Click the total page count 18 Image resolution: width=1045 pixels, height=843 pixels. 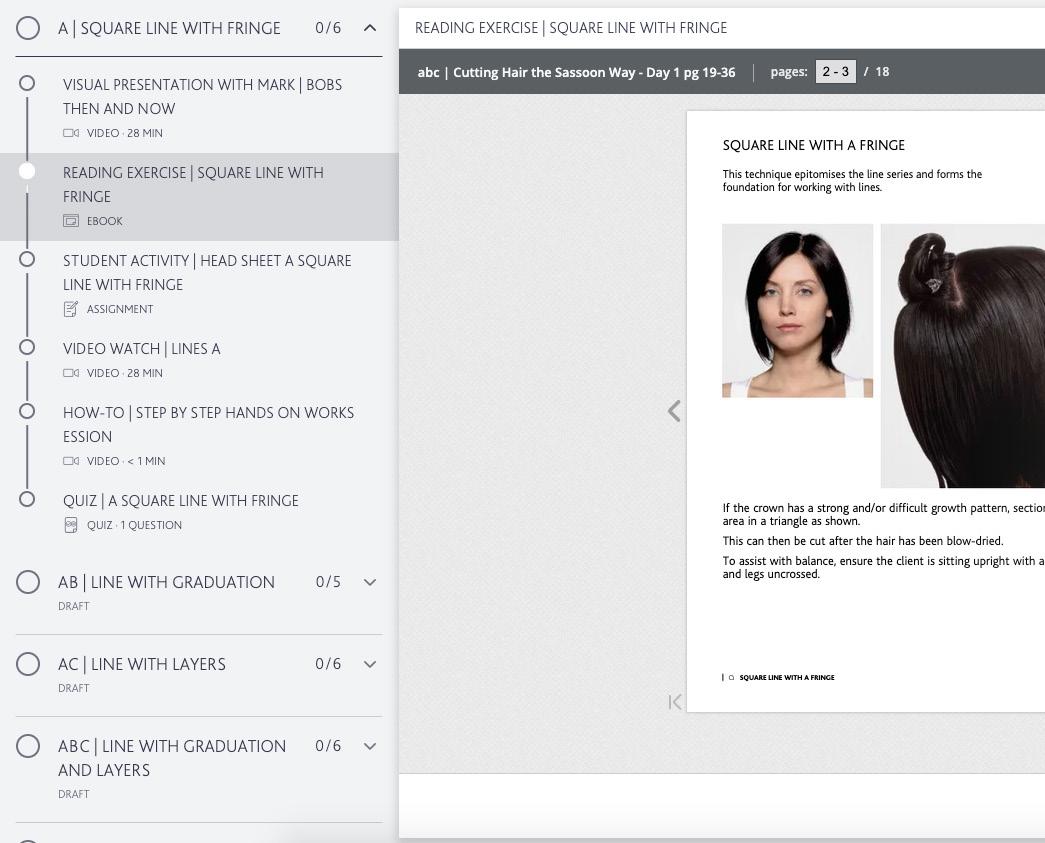click(x=882, y=72)
